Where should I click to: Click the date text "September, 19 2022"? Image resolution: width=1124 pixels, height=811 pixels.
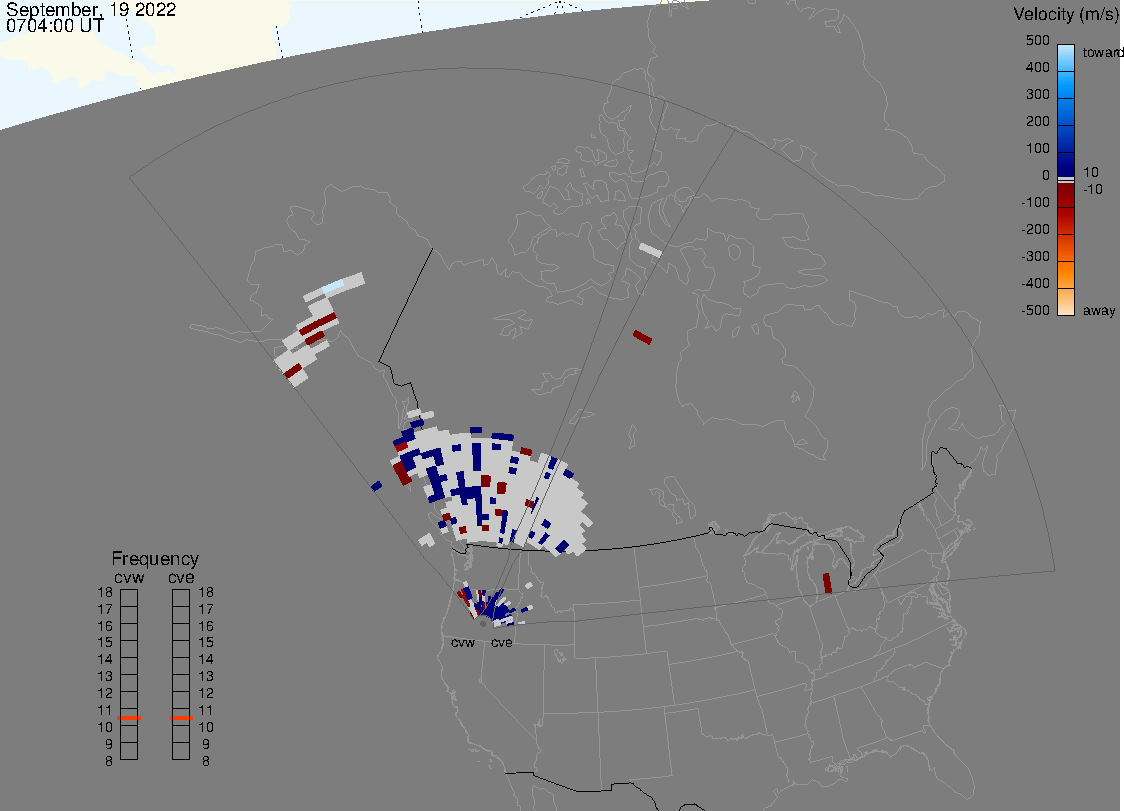91,9
